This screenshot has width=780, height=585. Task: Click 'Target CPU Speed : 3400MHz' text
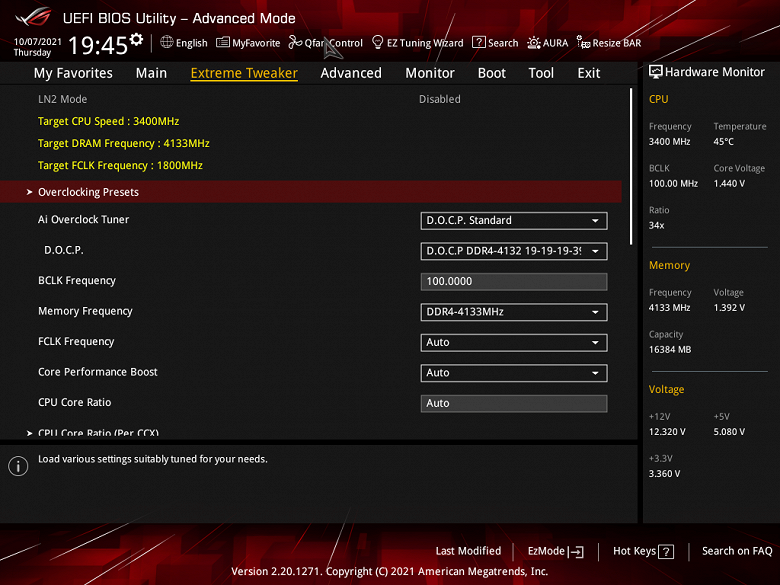pos(108,121)
